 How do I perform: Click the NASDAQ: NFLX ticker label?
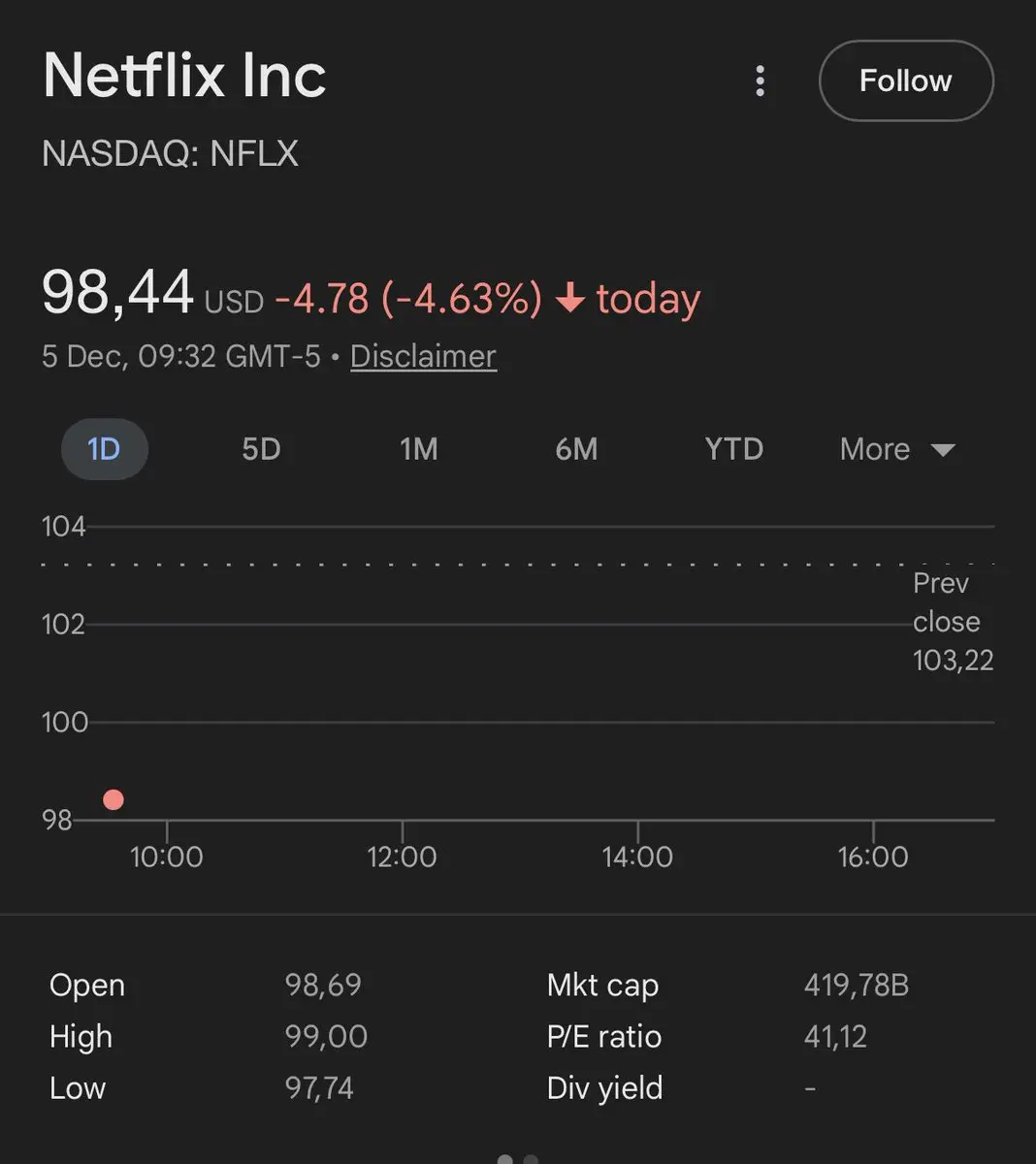(170, 153)
